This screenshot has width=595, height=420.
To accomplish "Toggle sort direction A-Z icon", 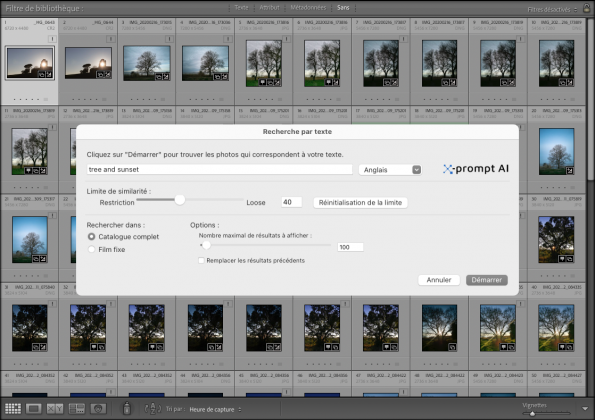I will point(153,409).
